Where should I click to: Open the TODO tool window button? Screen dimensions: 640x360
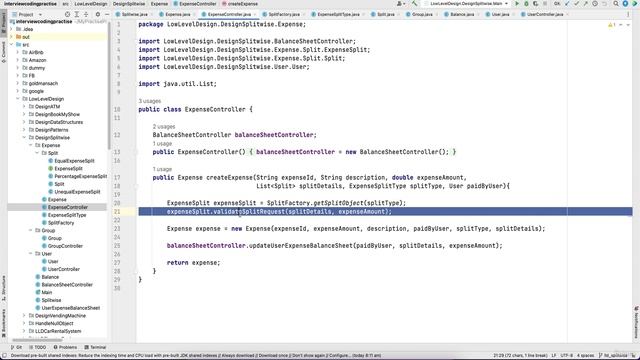(38, 347)
